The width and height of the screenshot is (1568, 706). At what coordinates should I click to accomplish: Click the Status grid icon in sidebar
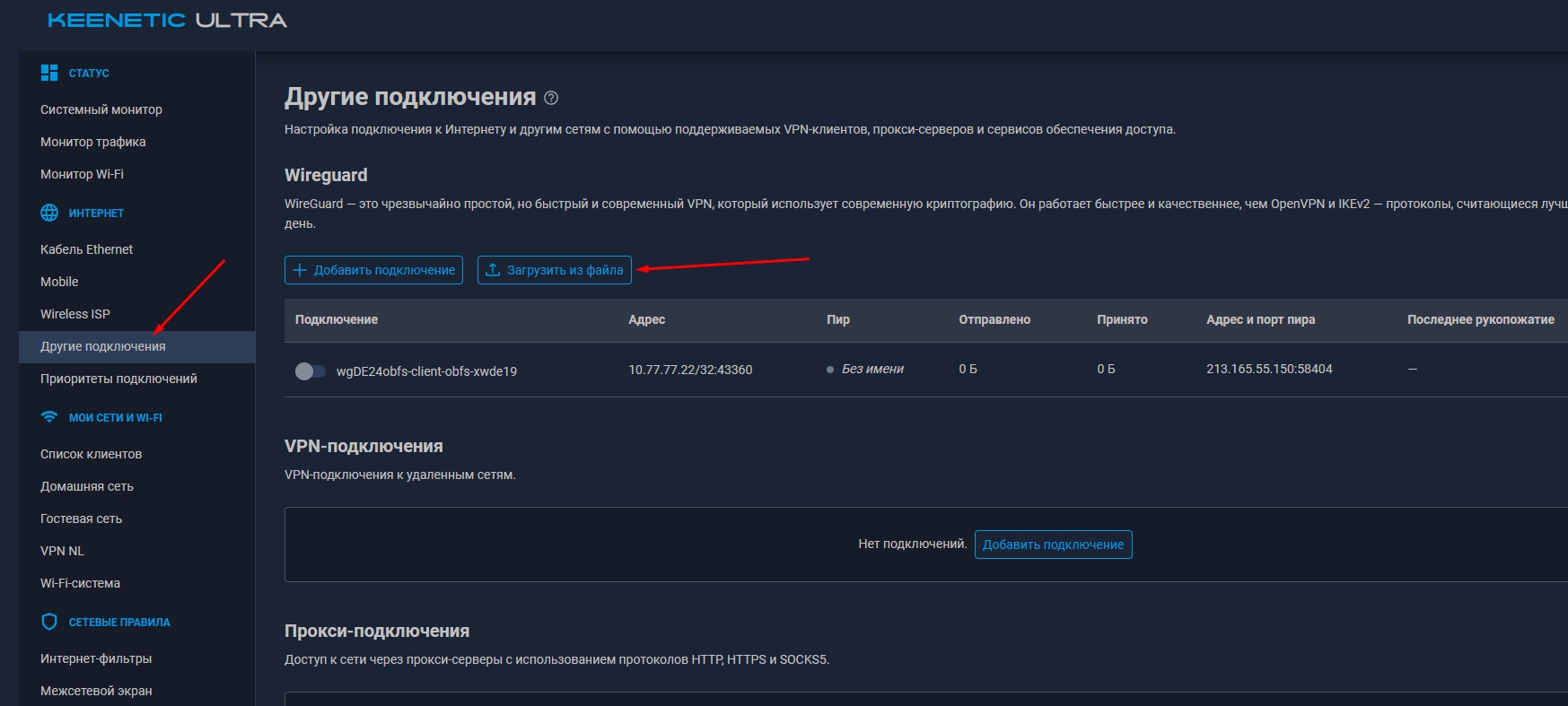point(49,73)
